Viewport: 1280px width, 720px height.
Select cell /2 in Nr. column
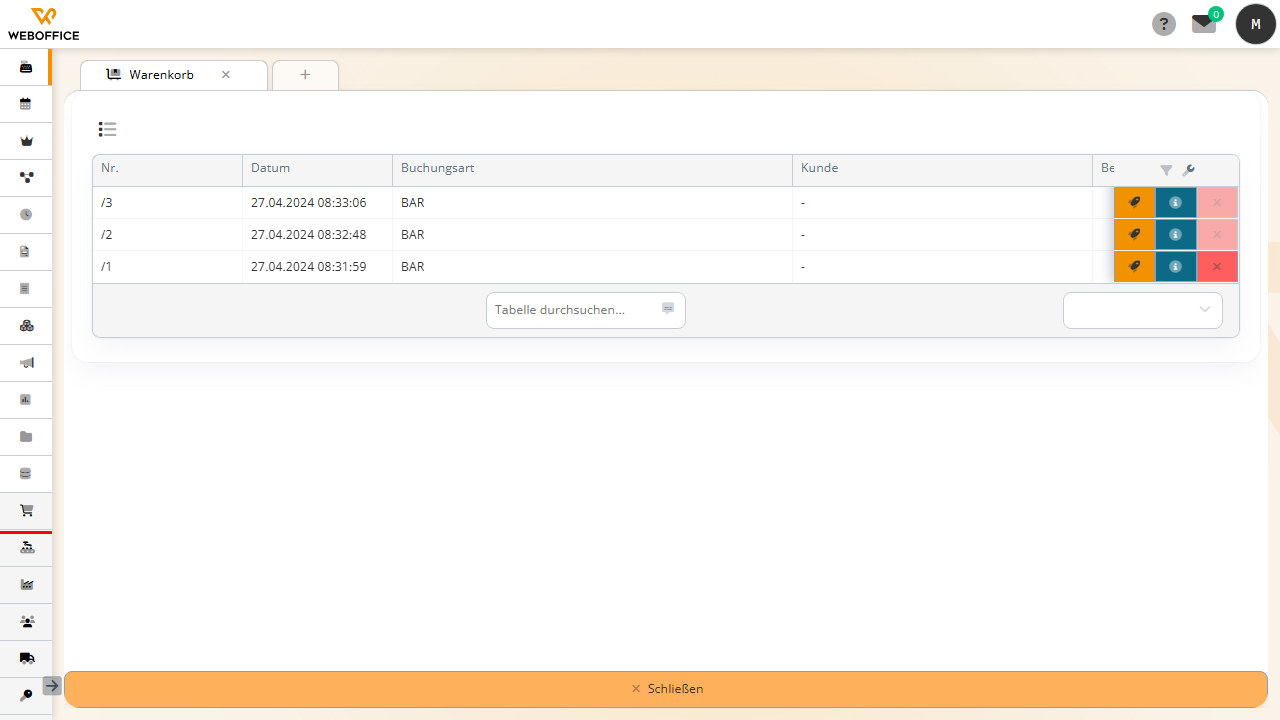point(167,234)
